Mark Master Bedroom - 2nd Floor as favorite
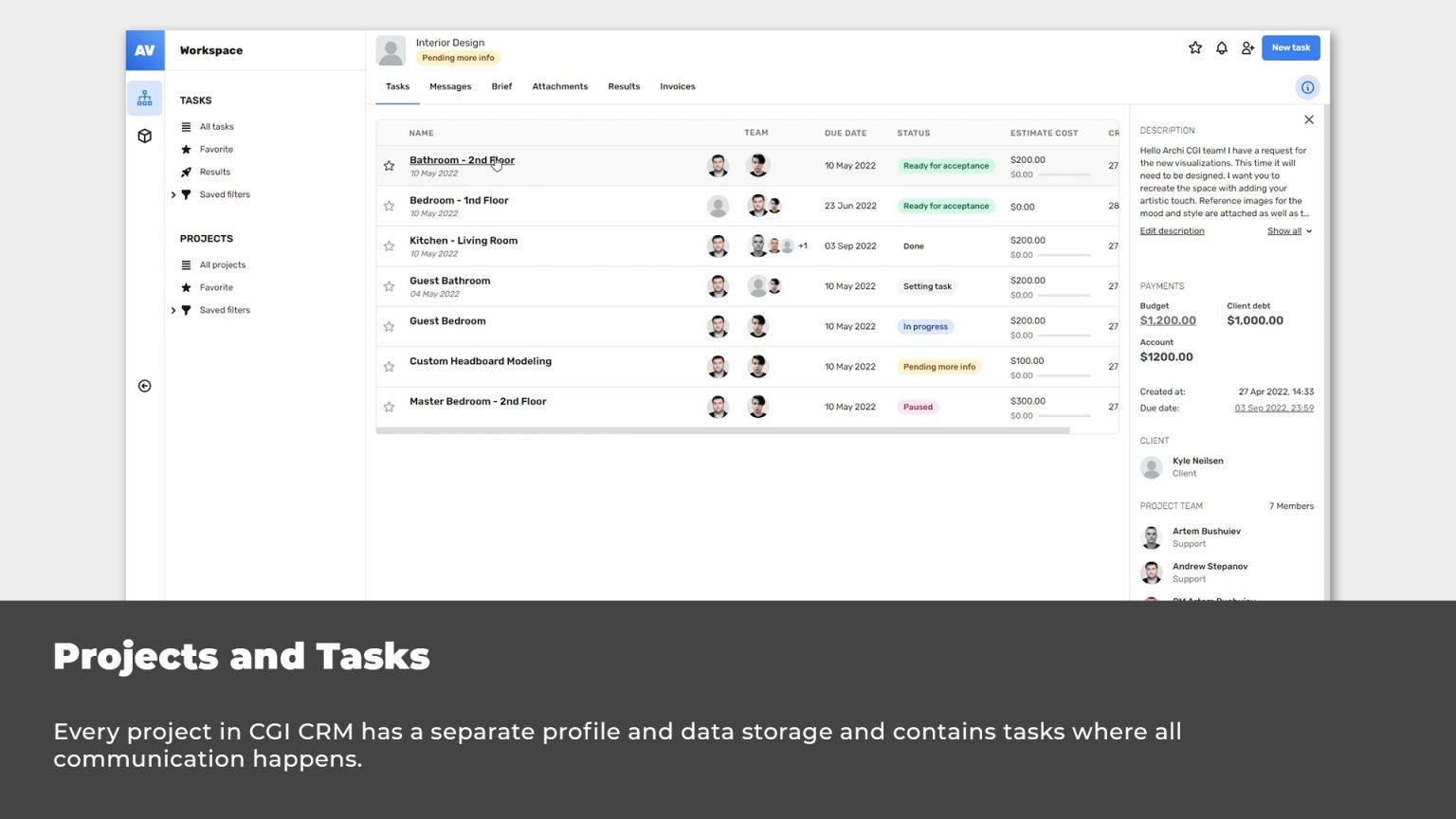 pyautogui.click(x=389, y=407)
